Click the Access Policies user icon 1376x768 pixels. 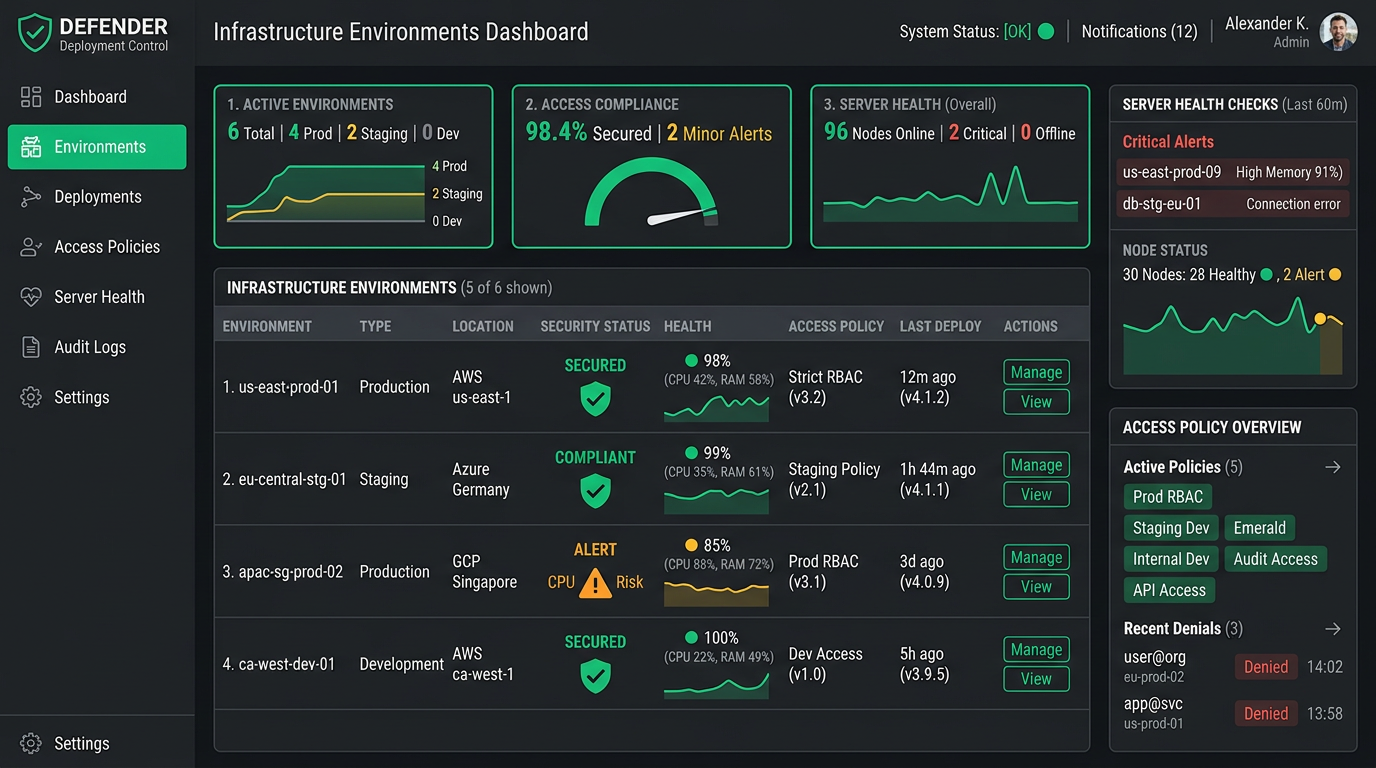click(x=31, y=247)
